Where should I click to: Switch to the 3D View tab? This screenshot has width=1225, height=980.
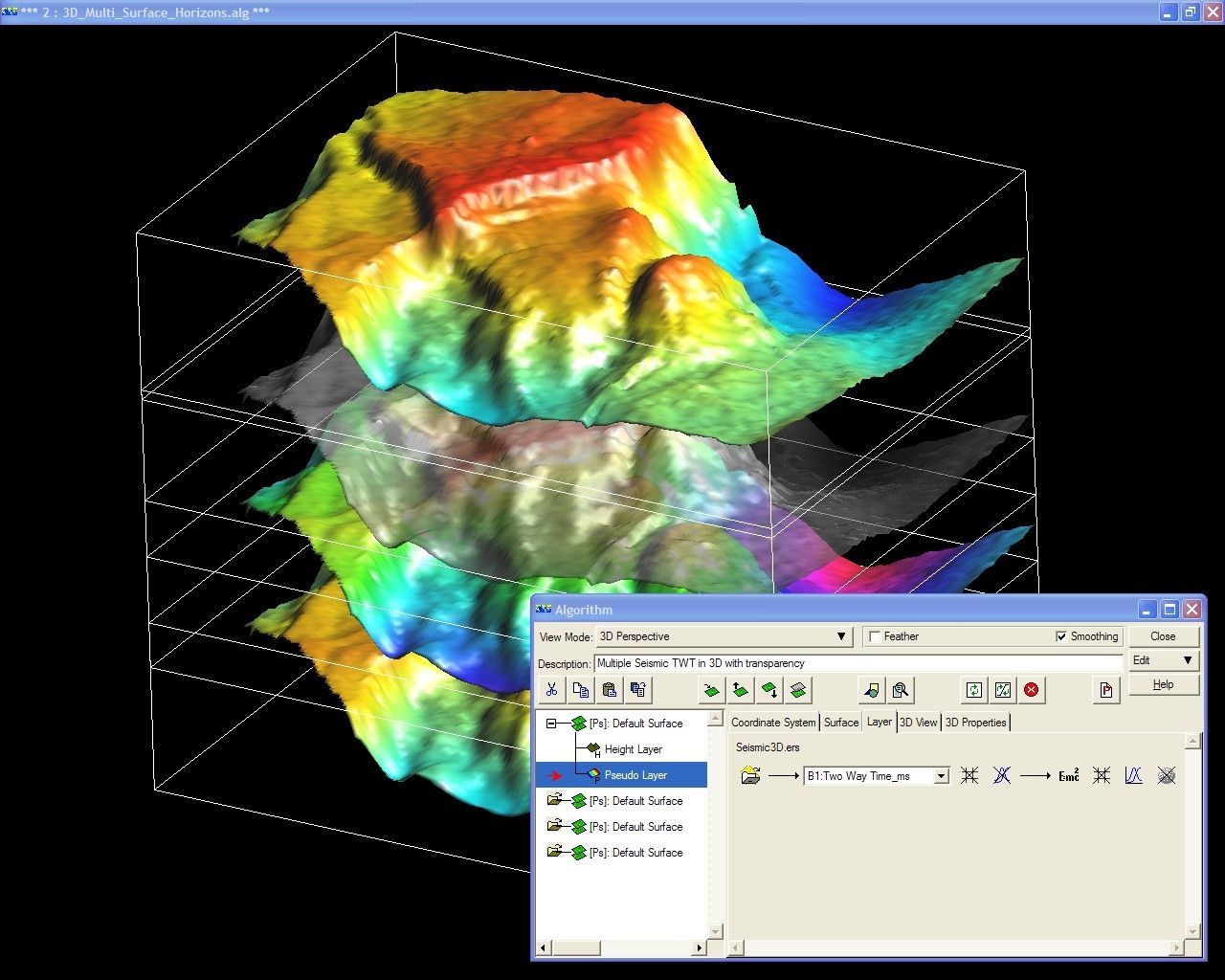coord(917,723)
